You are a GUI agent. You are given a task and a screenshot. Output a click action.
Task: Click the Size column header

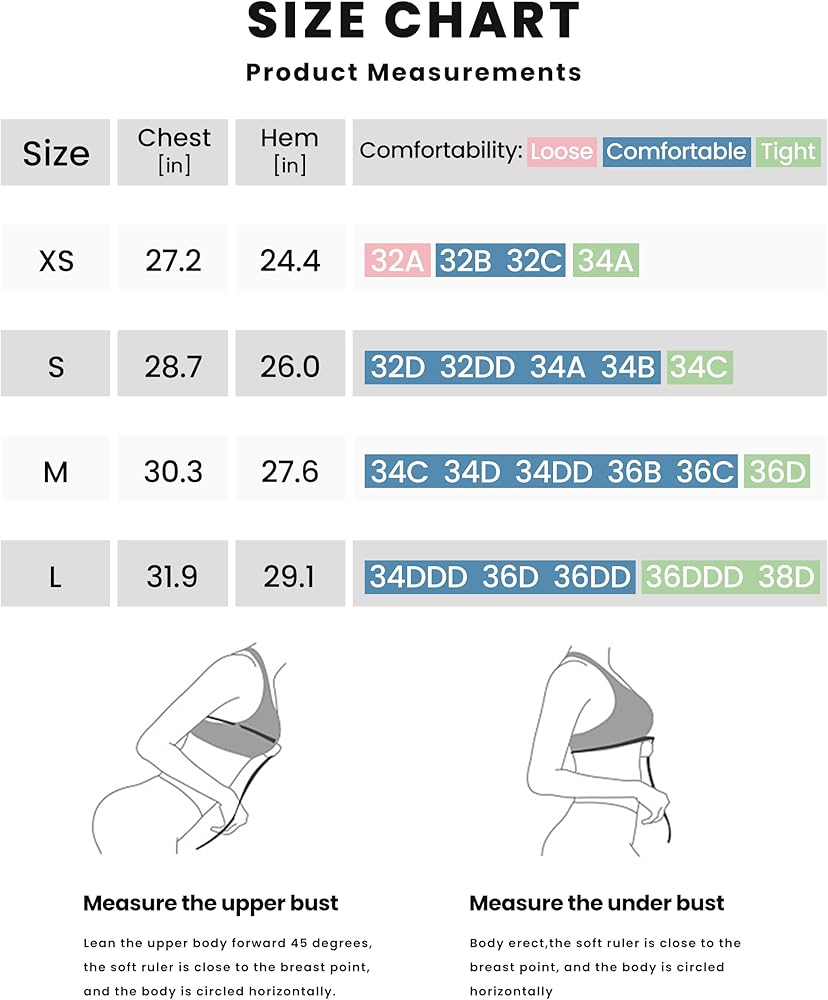[x=56, y=153]
